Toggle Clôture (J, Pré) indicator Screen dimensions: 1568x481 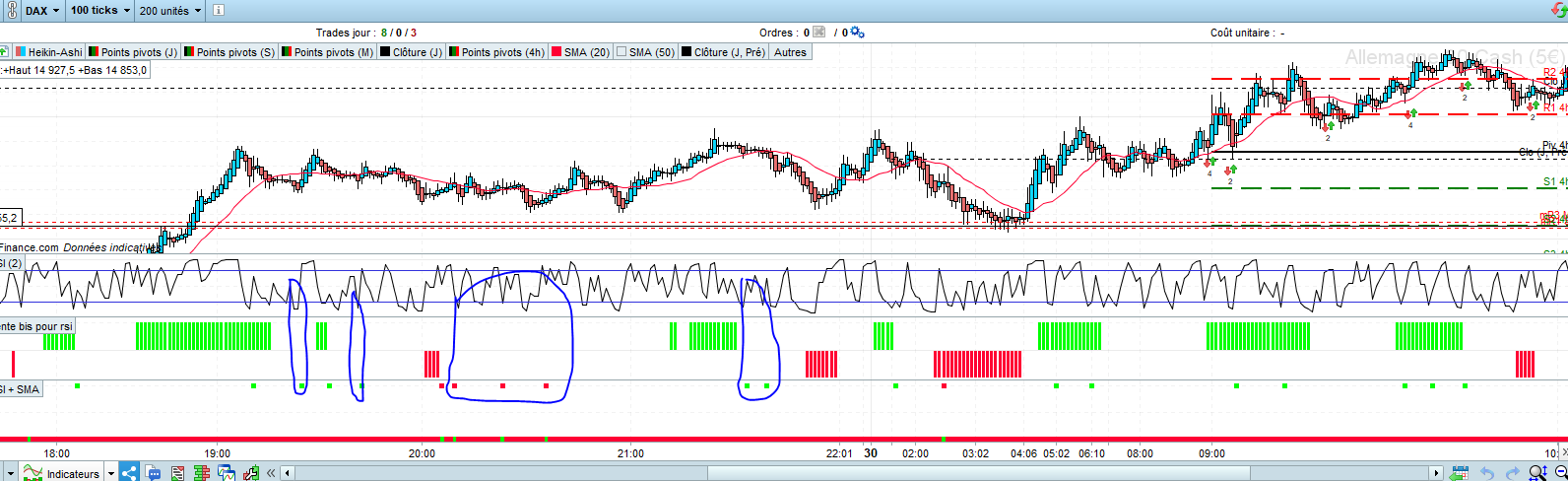723,52
